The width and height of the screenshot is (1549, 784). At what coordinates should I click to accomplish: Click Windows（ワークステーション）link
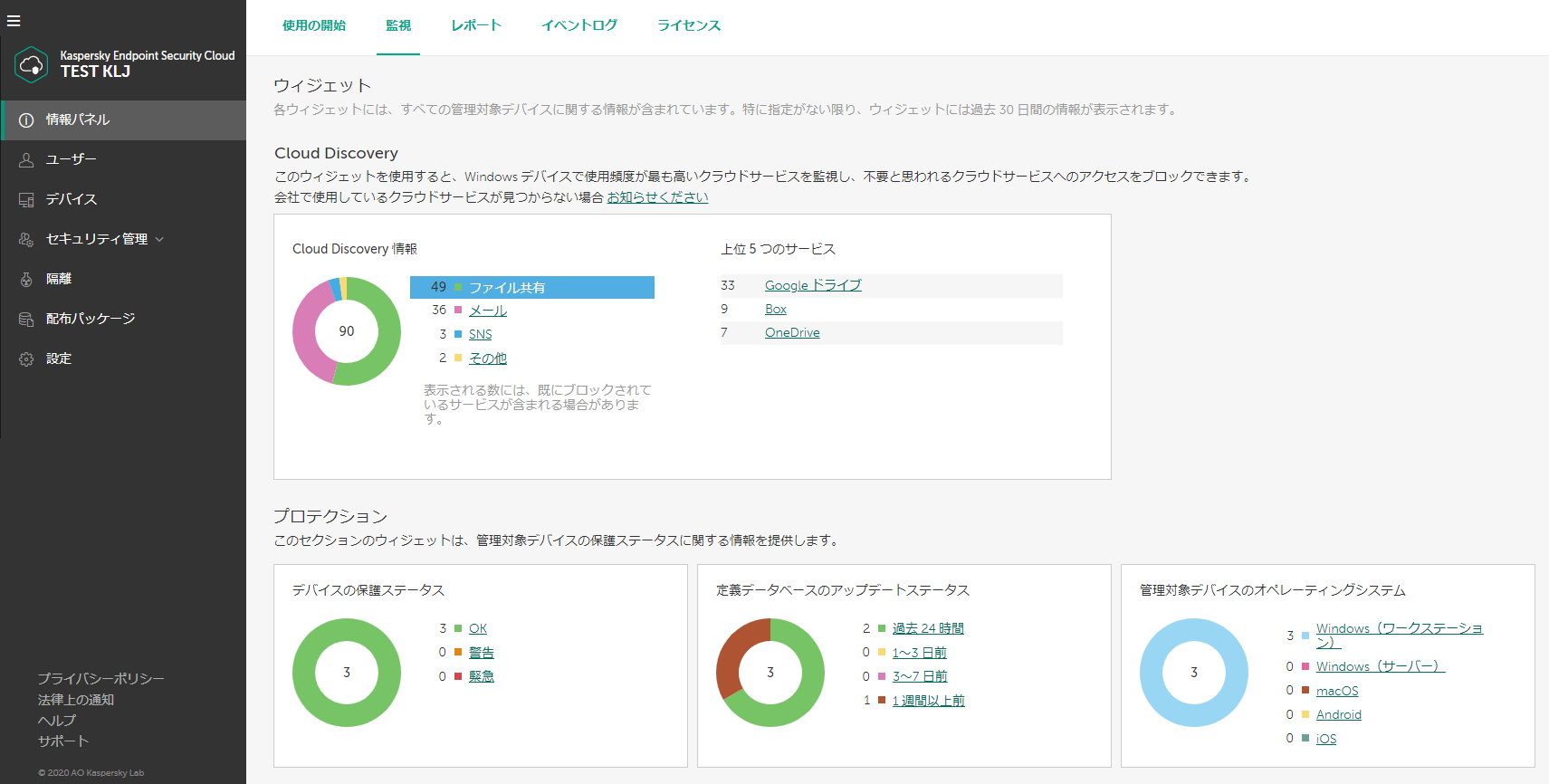pos(1400,636)
